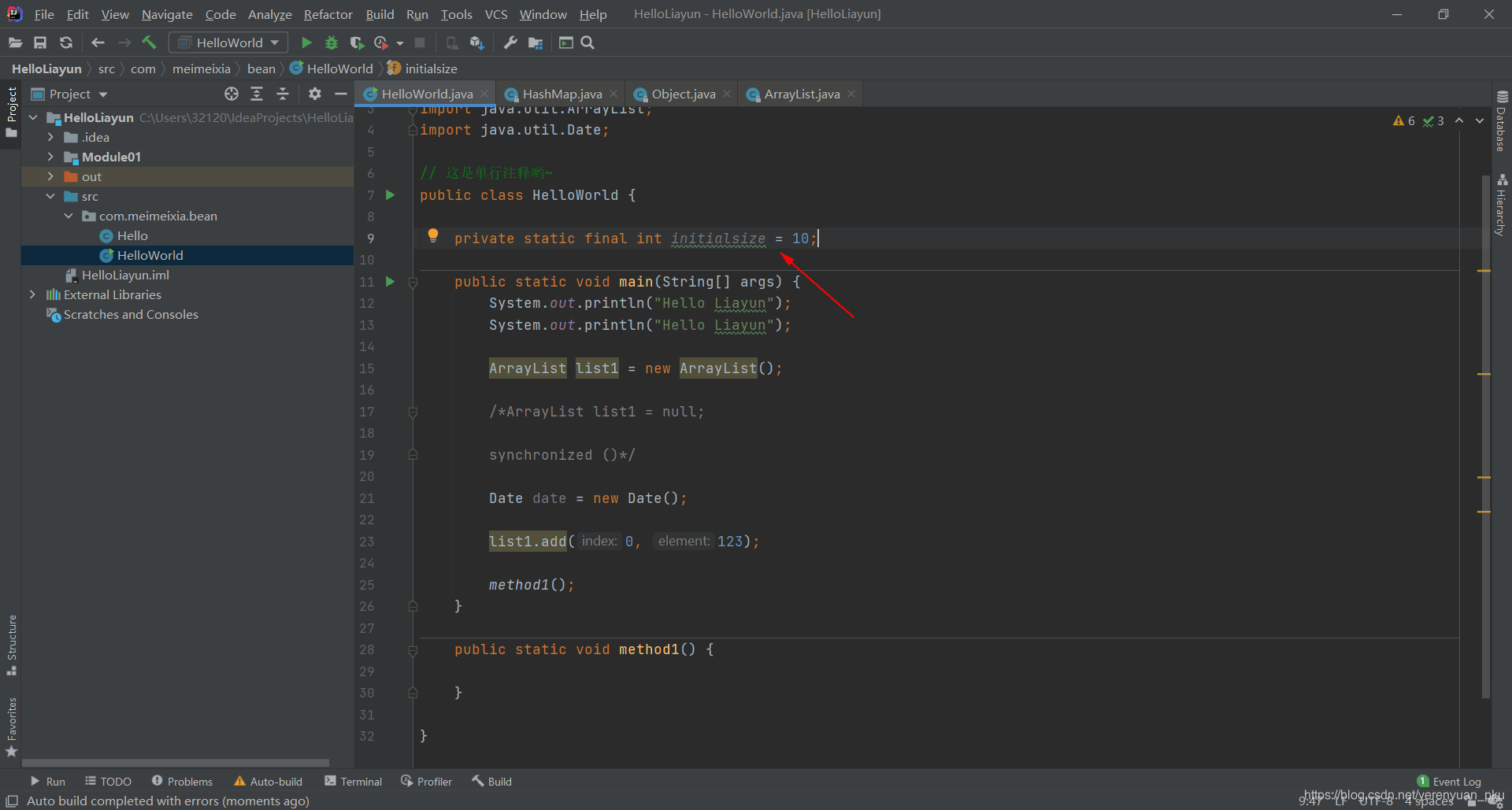Viewport: 1512px width, 810px height.
Task: Click the editor vertical scrollbar
Action: [1486, 437]
